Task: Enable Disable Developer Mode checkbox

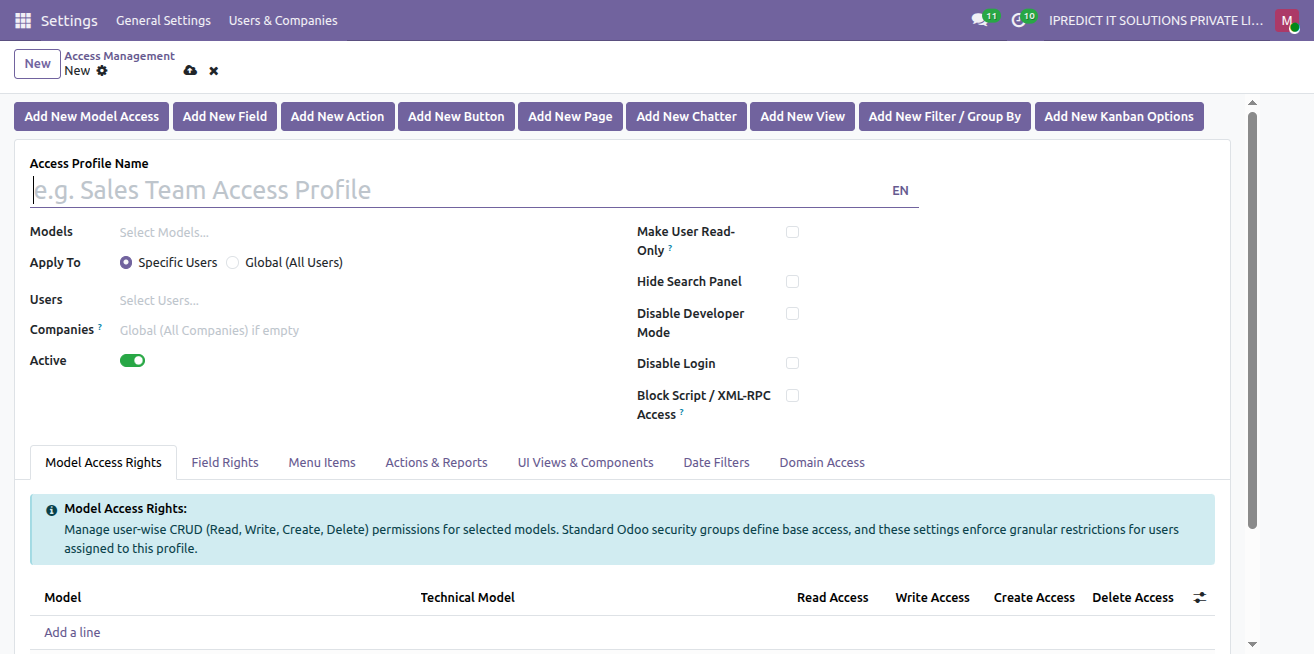Action: click(792, 314)
